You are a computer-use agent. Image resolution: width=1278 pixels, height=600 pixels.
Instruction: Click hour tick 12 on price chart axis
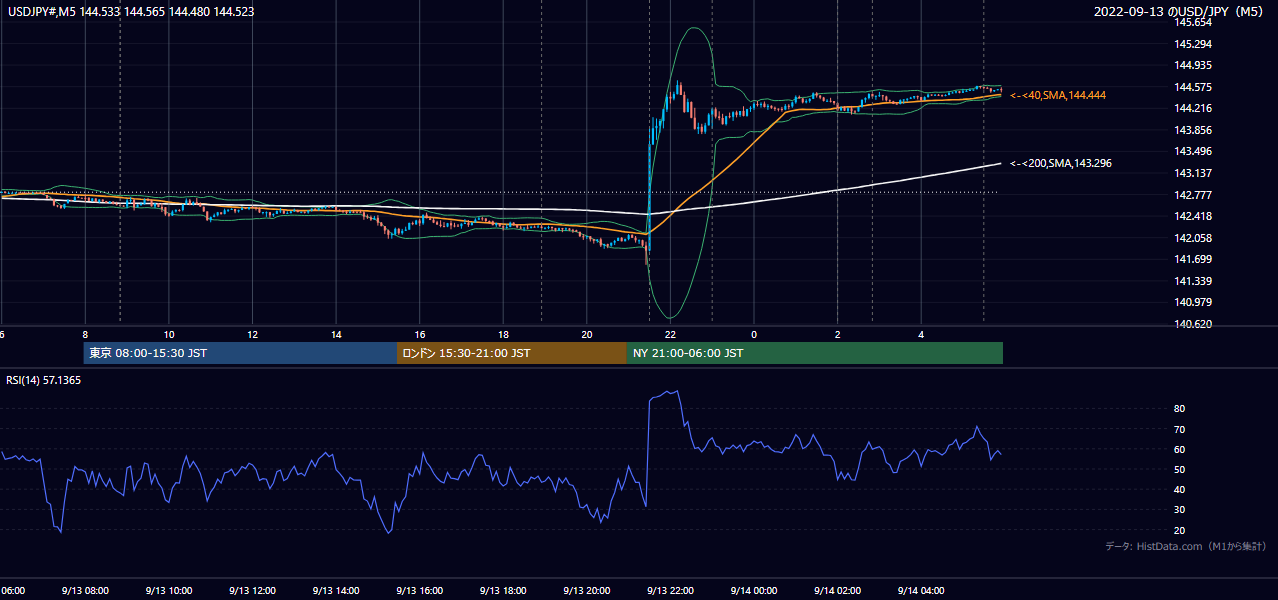tap(253, 334)
